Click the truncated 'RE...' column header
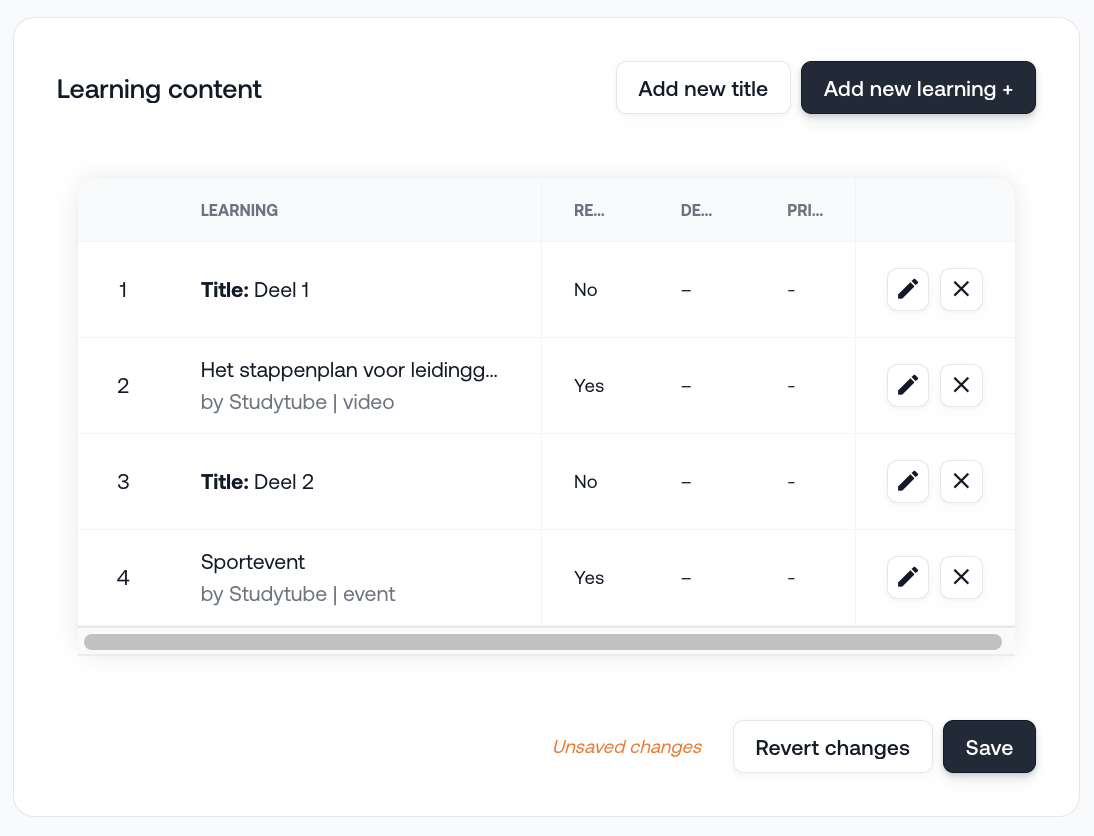1094x836 pixels. click(589, 211)
